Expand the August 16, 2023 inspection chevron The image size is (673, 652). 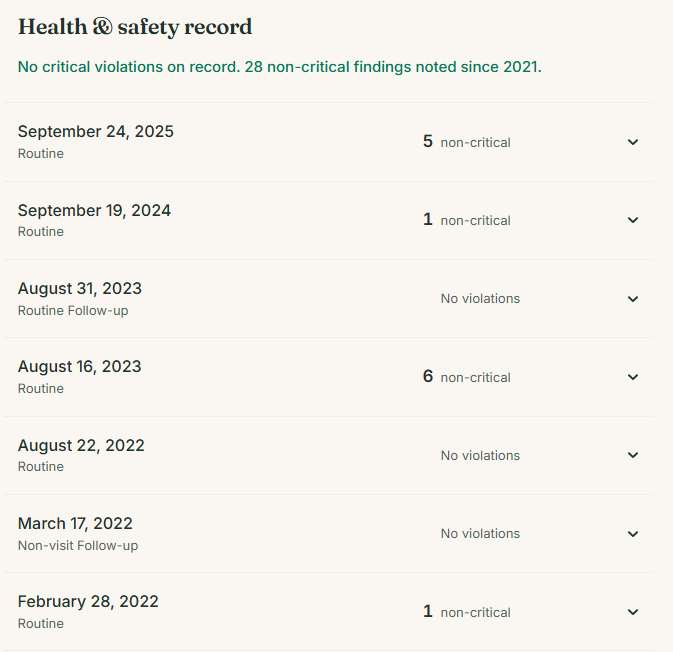pos(633,377)
